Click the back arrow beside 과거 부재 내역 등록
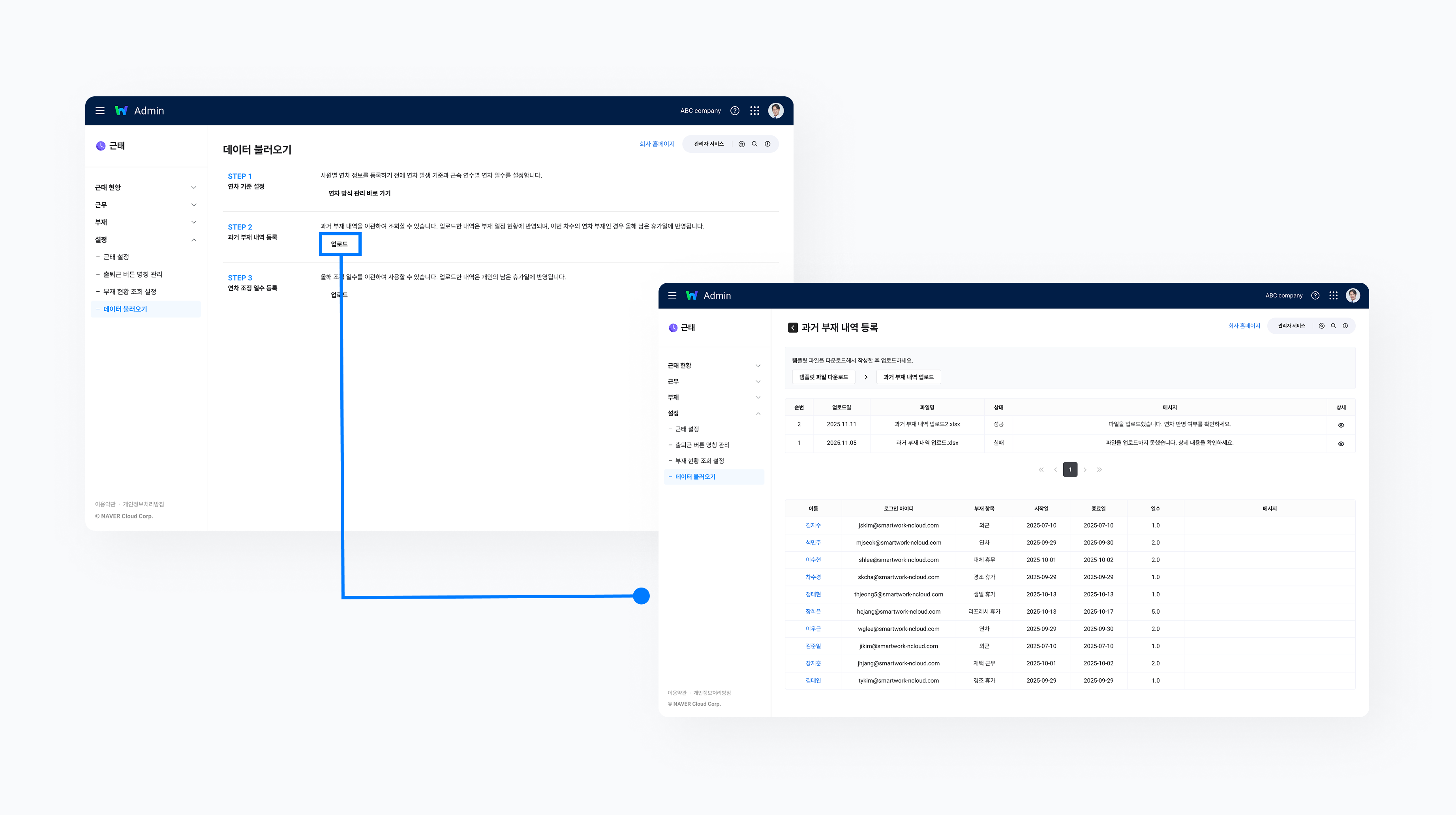Image resolution: width=1456 pixels, height=815 pixels. click(792, 328)
